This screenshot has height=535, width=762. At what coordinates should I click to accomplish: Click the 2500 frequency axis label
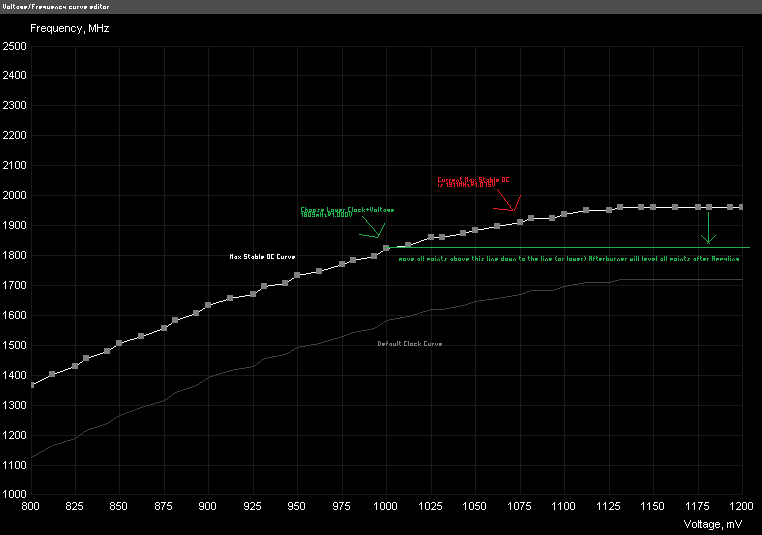tap(15, 46)
